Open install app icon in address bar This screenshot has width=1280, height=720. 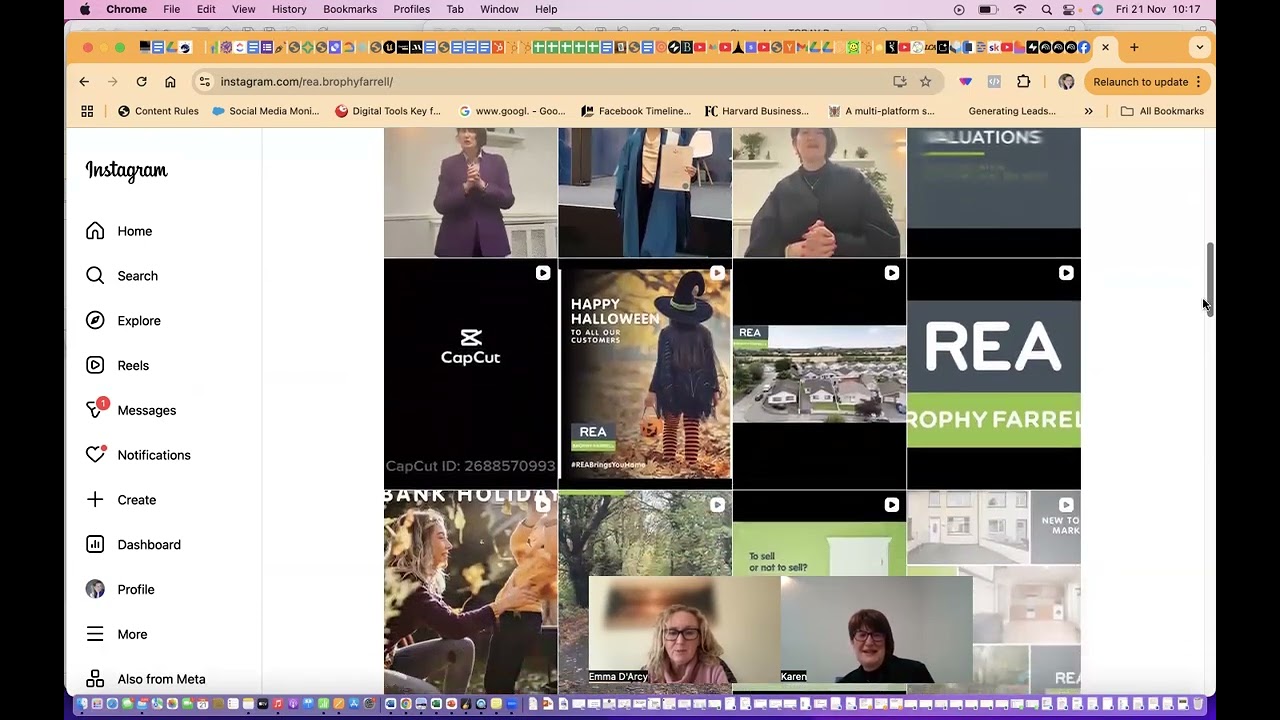tap(900, 82)
